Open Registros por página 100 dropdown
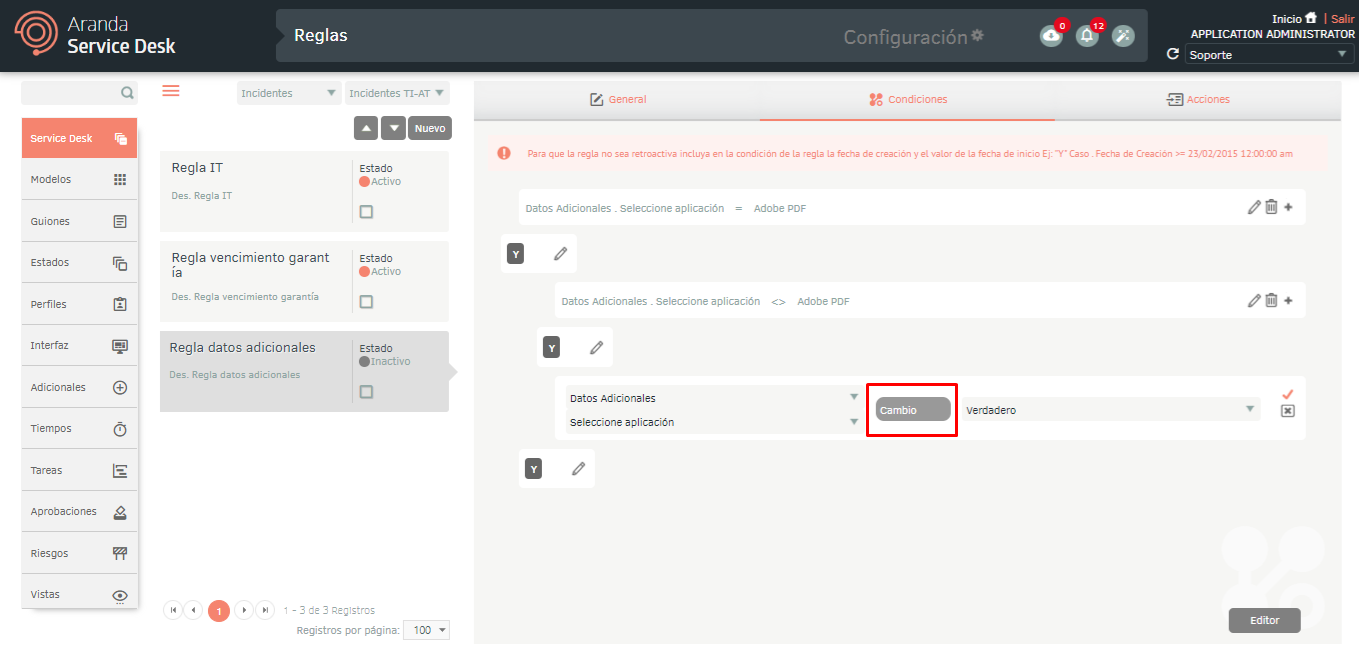 (426, 630)
